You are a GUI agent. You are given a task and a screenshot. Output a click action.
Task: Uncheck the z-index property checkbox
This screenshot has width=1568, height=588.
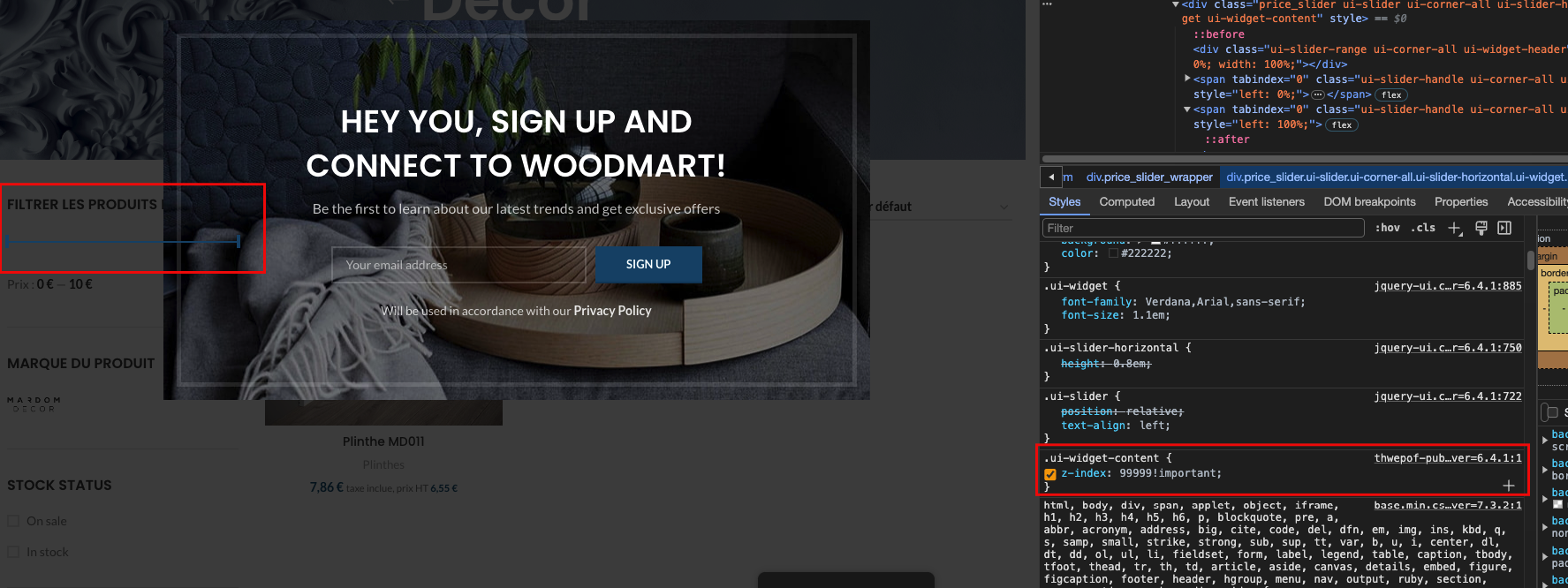[x=1050, y=474]
